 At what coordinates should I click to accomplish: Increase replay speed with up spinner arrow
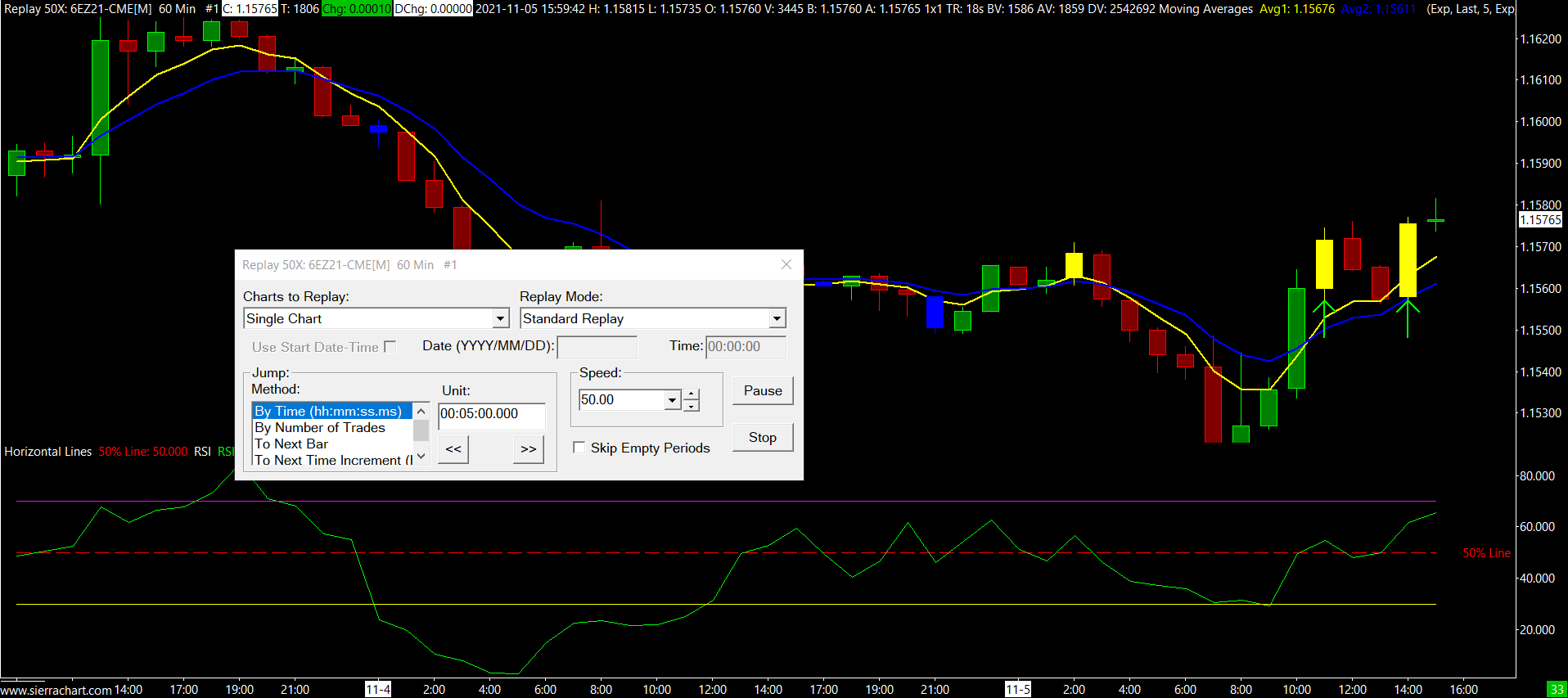click(x=692, y=394)
